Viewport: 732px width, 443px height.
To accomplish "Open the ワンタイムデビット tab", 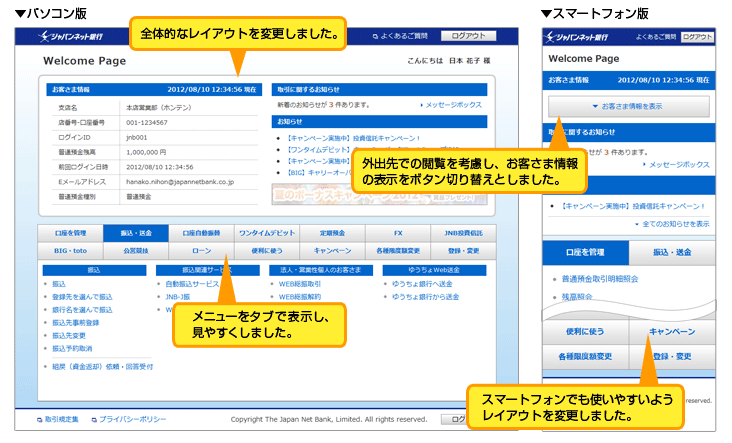I will [268, 233].
